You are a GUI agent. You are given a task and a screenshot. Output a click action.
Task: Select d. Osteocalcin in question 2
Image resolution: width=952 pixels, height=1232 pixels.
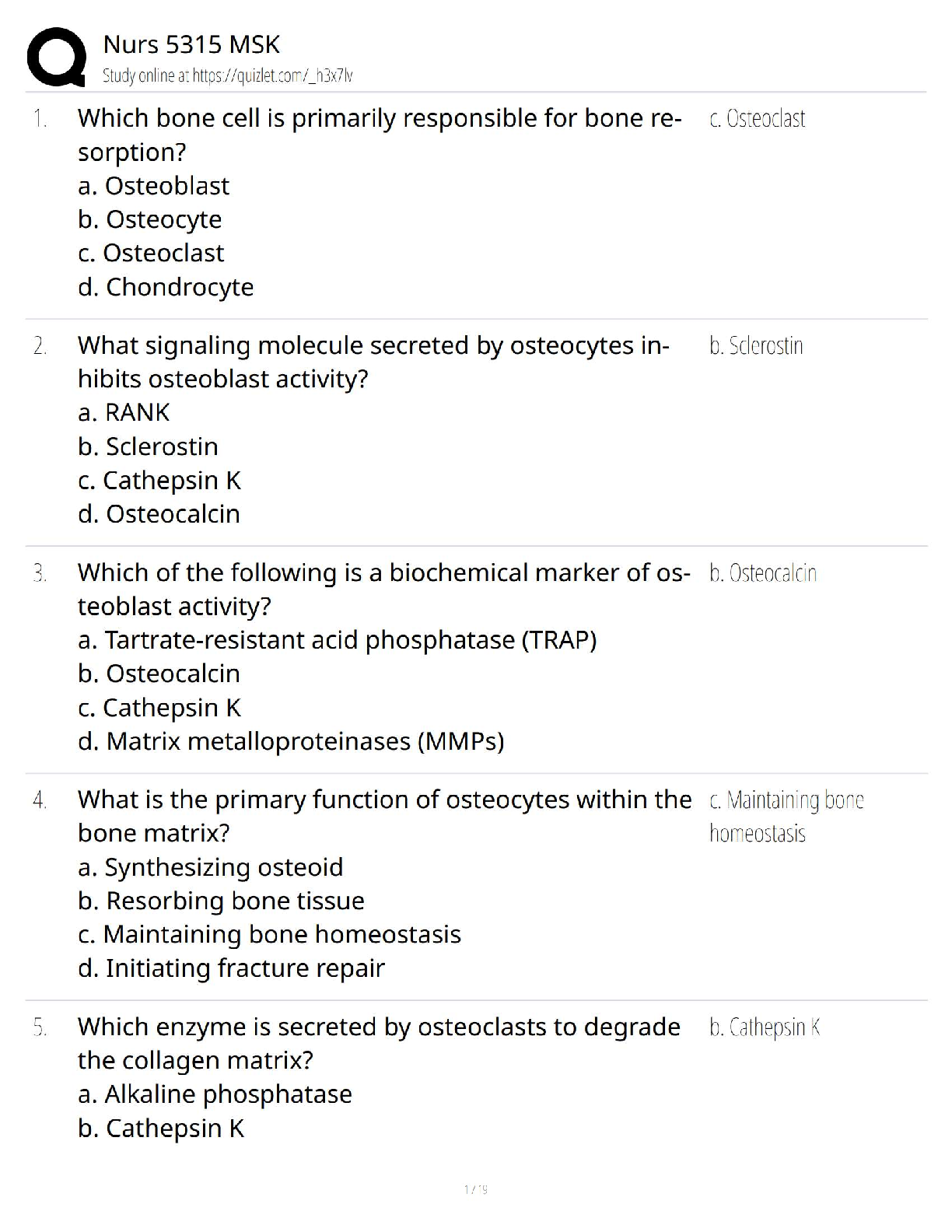point(159,514)
